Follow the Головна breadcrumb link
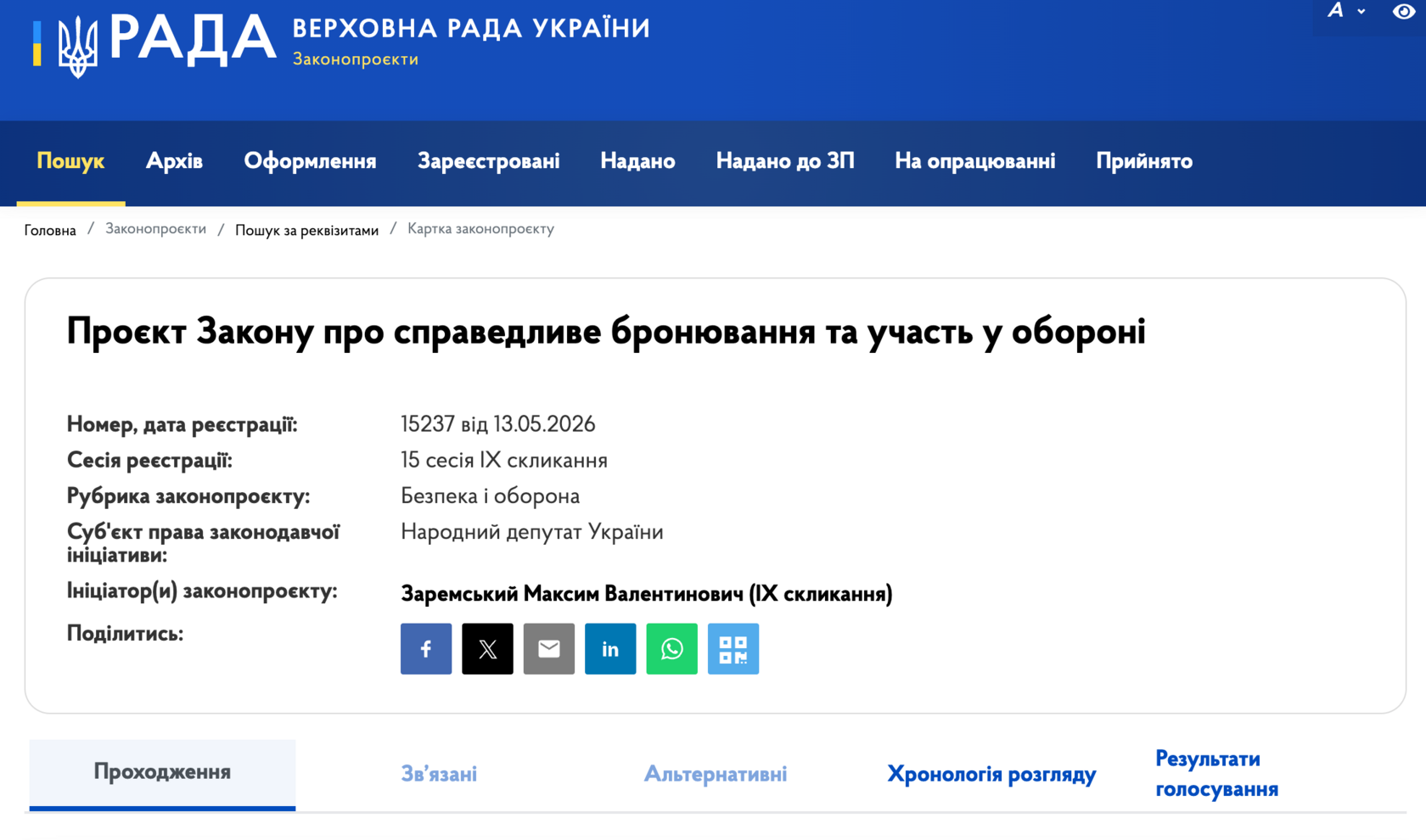The width and height of the screenshot is (1426, 840). click(50, 230)
